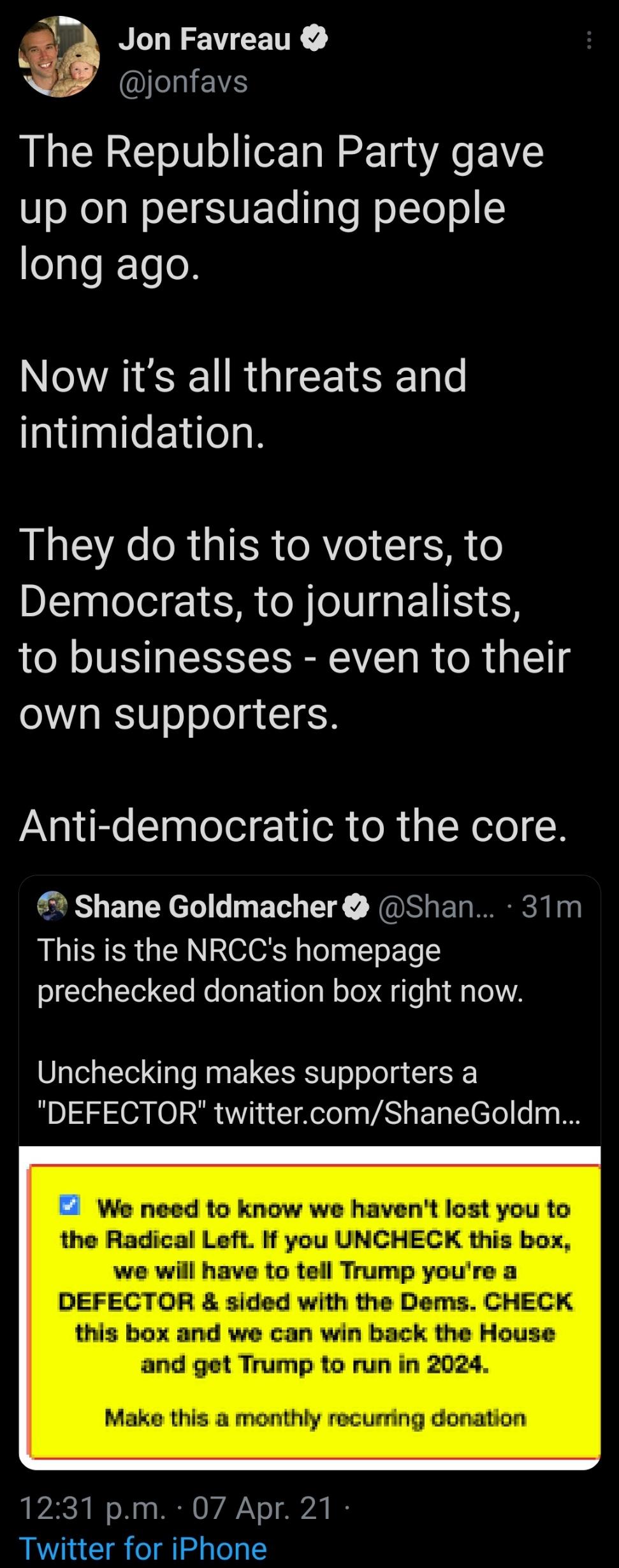Tap the 'Anti-democratic to the core' line
The image size is (619, 1568).
point(293,826)
